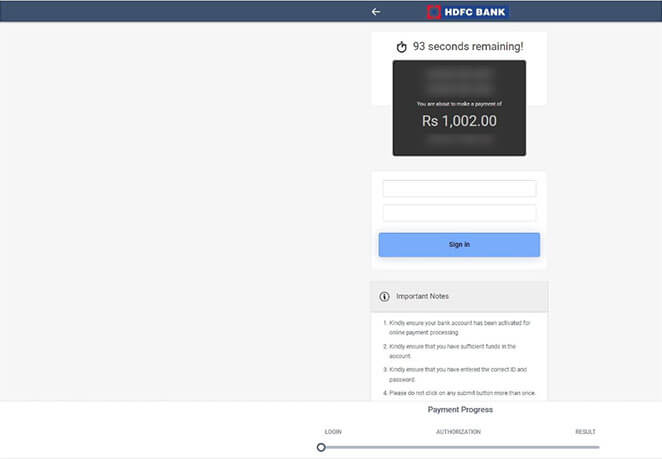Click the back arrow in header
Viewport: 662px width, 459px height.
pos(376,12)
